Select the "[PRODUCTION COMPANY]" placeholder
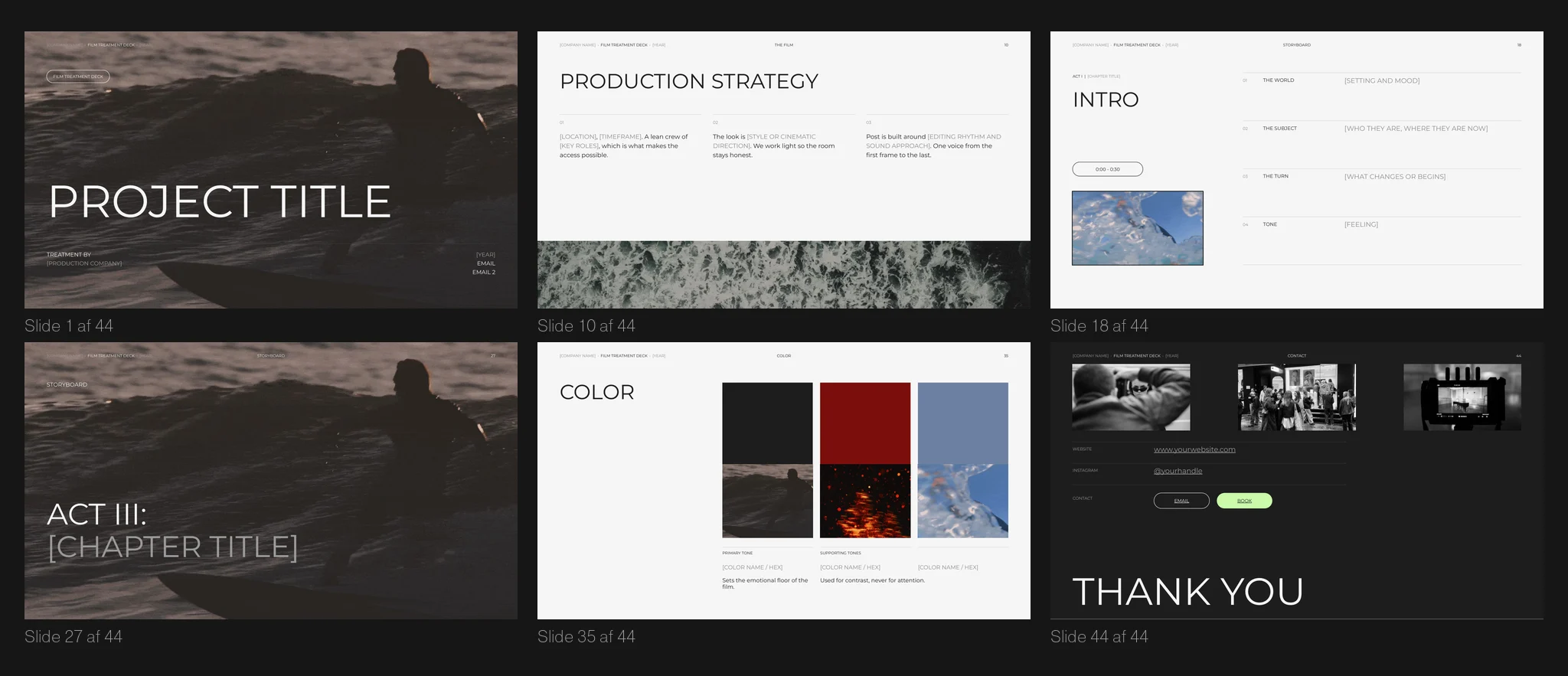This screenshot has height=676, width=1568. pos(84,263)
